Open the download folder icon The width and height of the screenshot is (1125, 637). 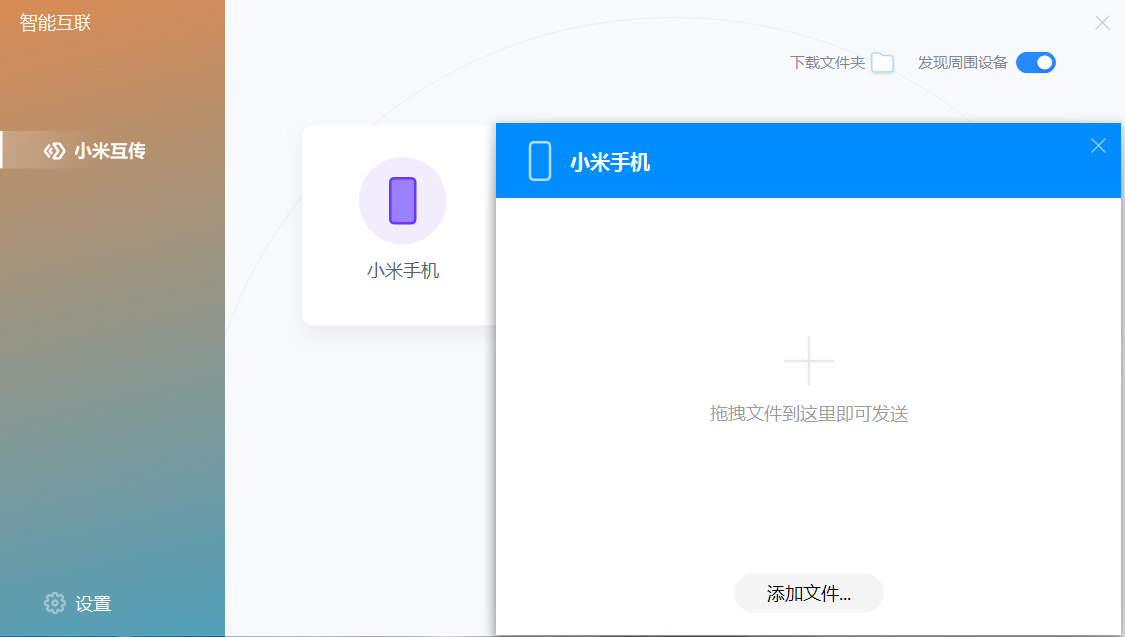pyautogui.click(x=882, y=63)
